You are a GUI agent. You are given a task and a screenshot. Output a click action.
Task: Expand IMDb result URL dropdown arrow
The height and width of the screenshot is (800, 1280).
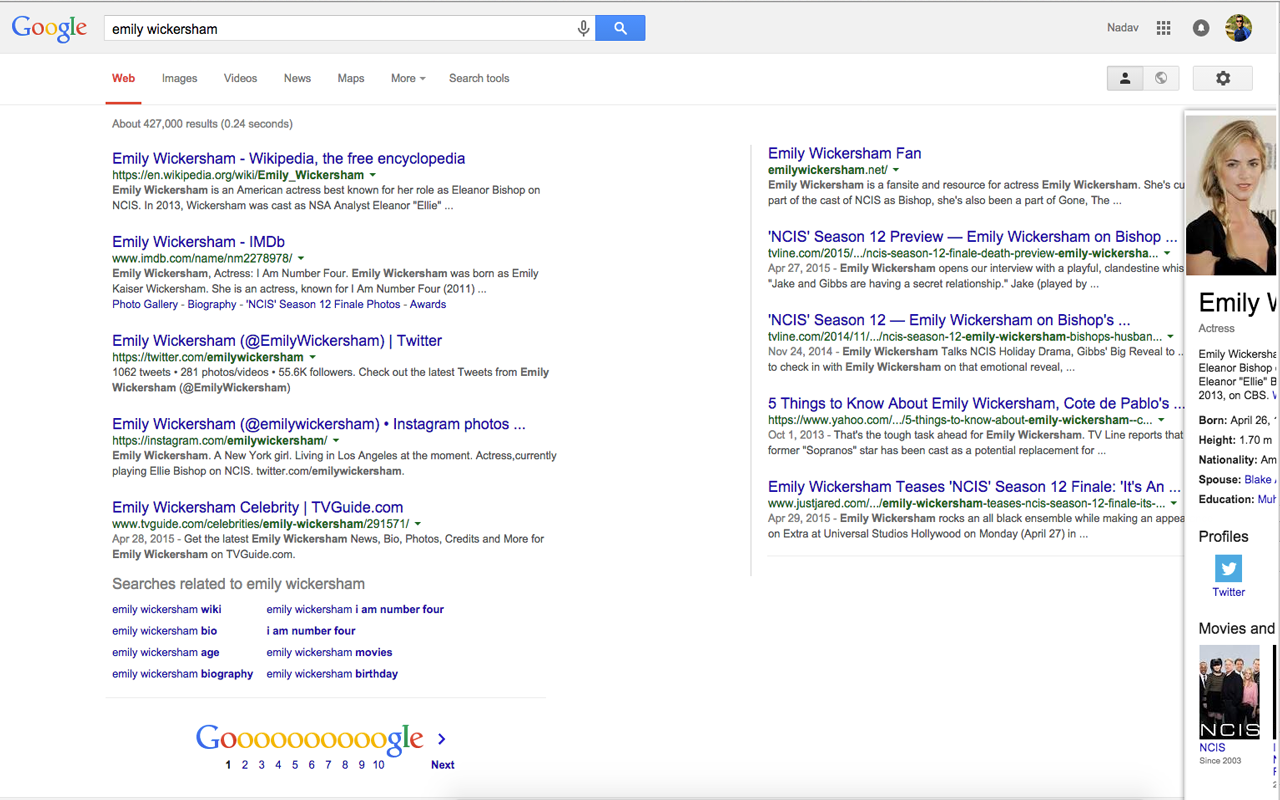tap(301, 258)
